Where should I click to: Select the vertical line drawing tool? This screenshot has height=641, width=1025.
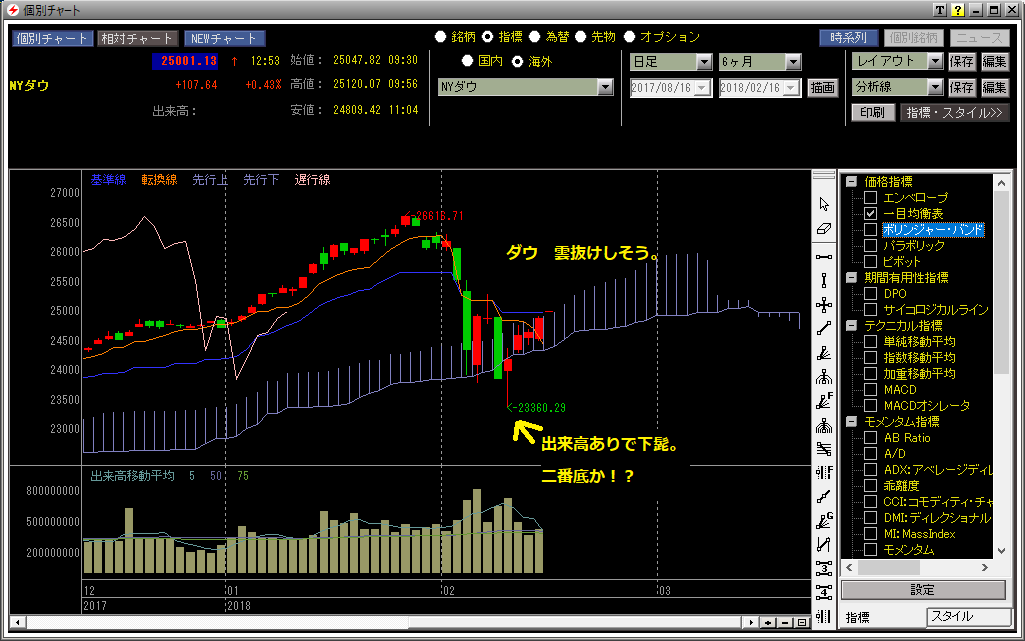(x=824, y=280)
